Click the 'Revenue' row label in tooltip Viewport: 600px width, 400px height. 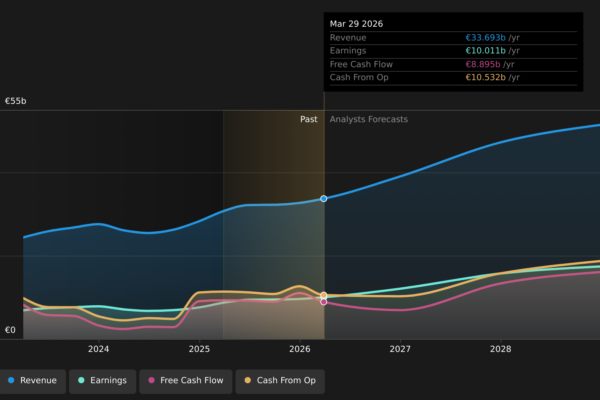pos(348,38)
